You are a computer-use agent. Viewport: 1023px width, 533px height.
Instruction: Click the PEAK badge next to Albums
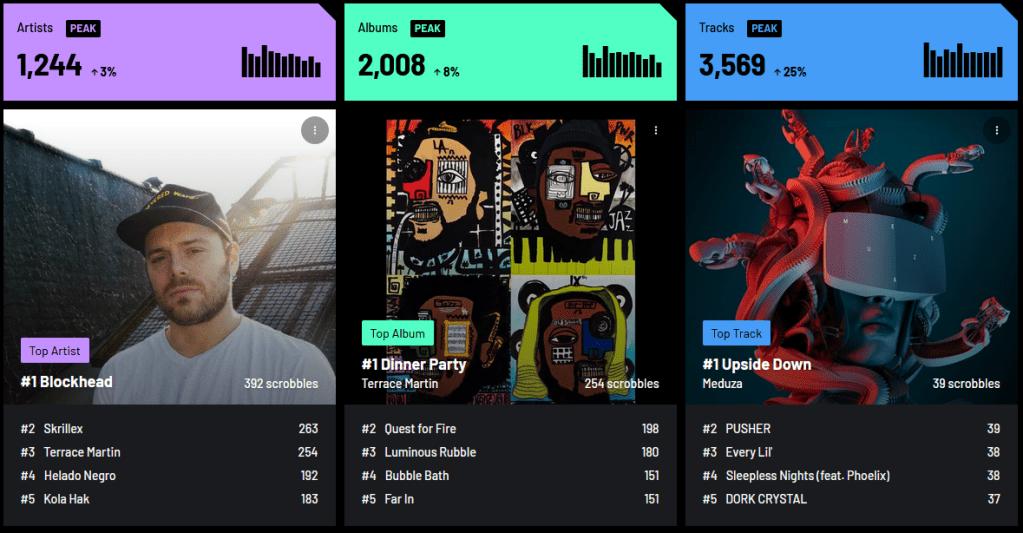(427, 28)
